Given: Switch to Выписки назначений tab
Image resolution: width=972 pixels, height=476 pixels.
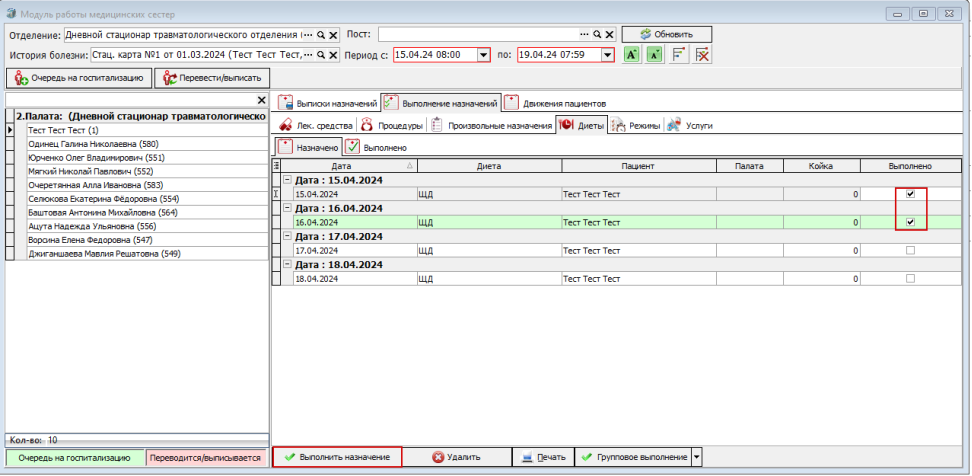Looking at the screenshot, I should point(327,103).
